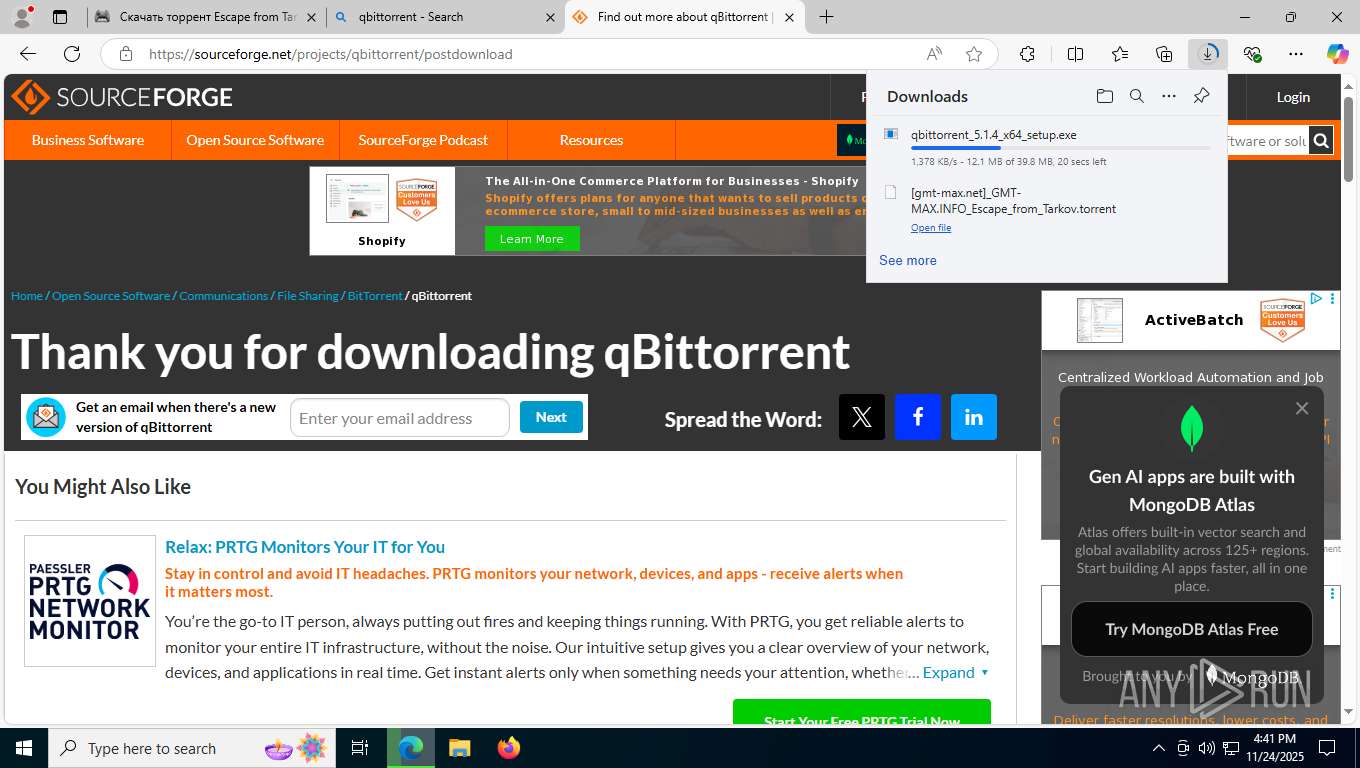Open Business Software menu
Image resolution: width=1360 pixels, height=768 pixels.
pos(88,140)
